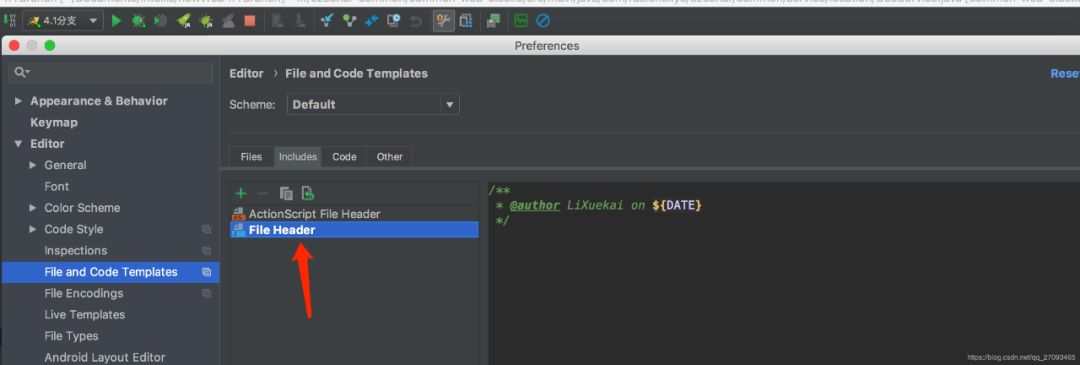Select Font in the settings tree
1080x365 pixels.
point(56,187)
